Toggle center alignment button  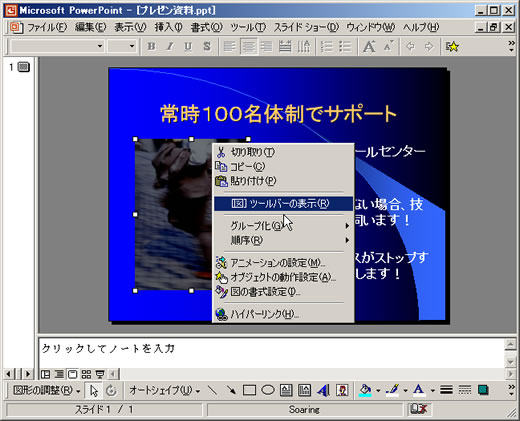(248, 46)
